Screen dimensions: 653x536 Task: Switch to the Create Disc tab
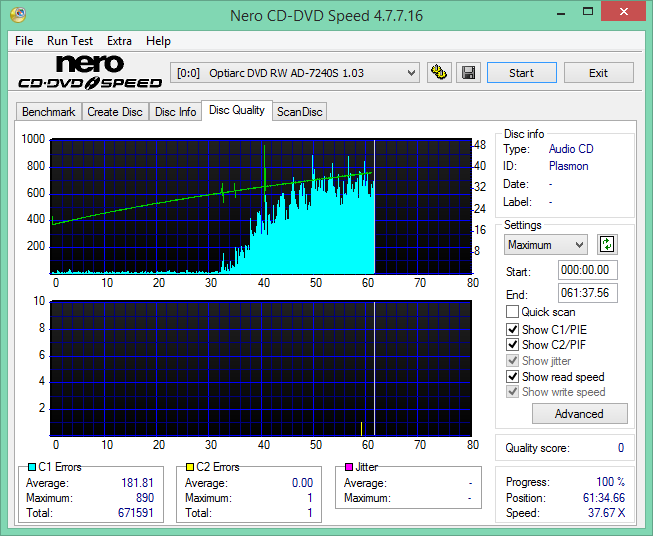pos(115,112)
